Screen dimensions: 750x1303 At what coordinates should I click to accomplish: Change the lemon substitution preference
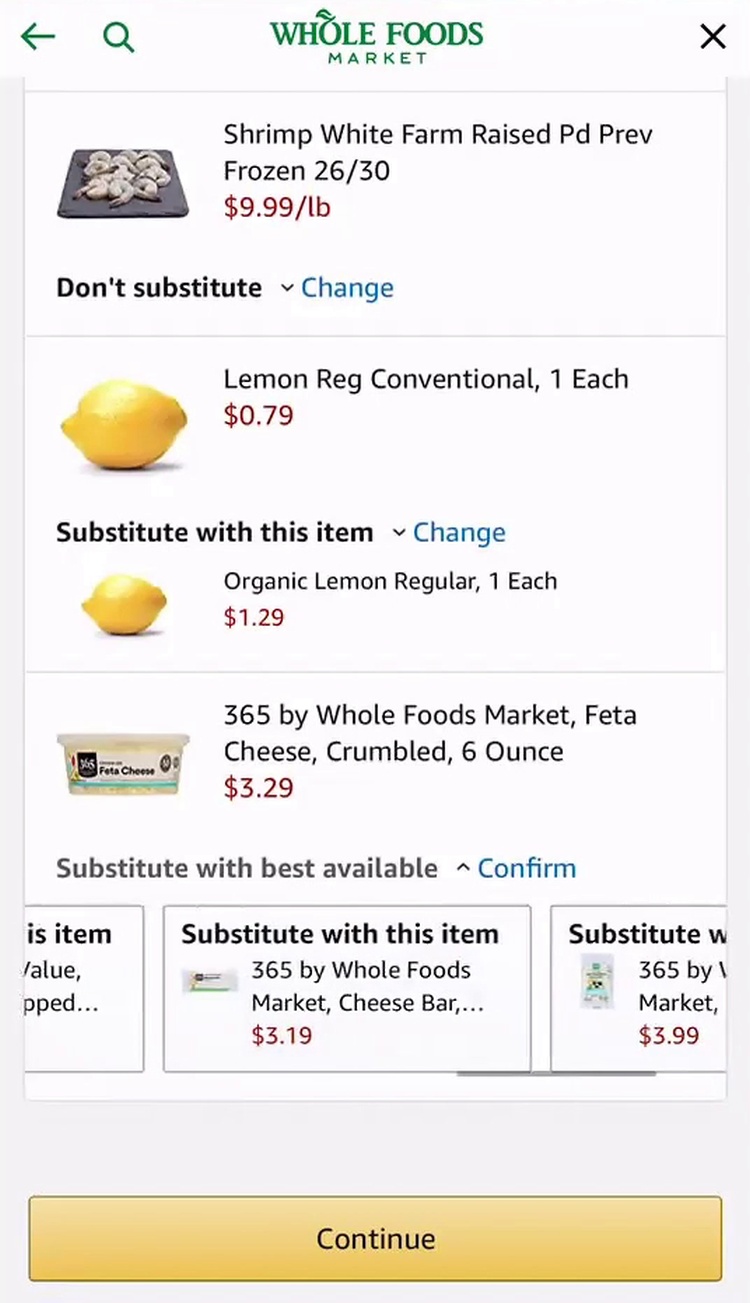[458, 532]
